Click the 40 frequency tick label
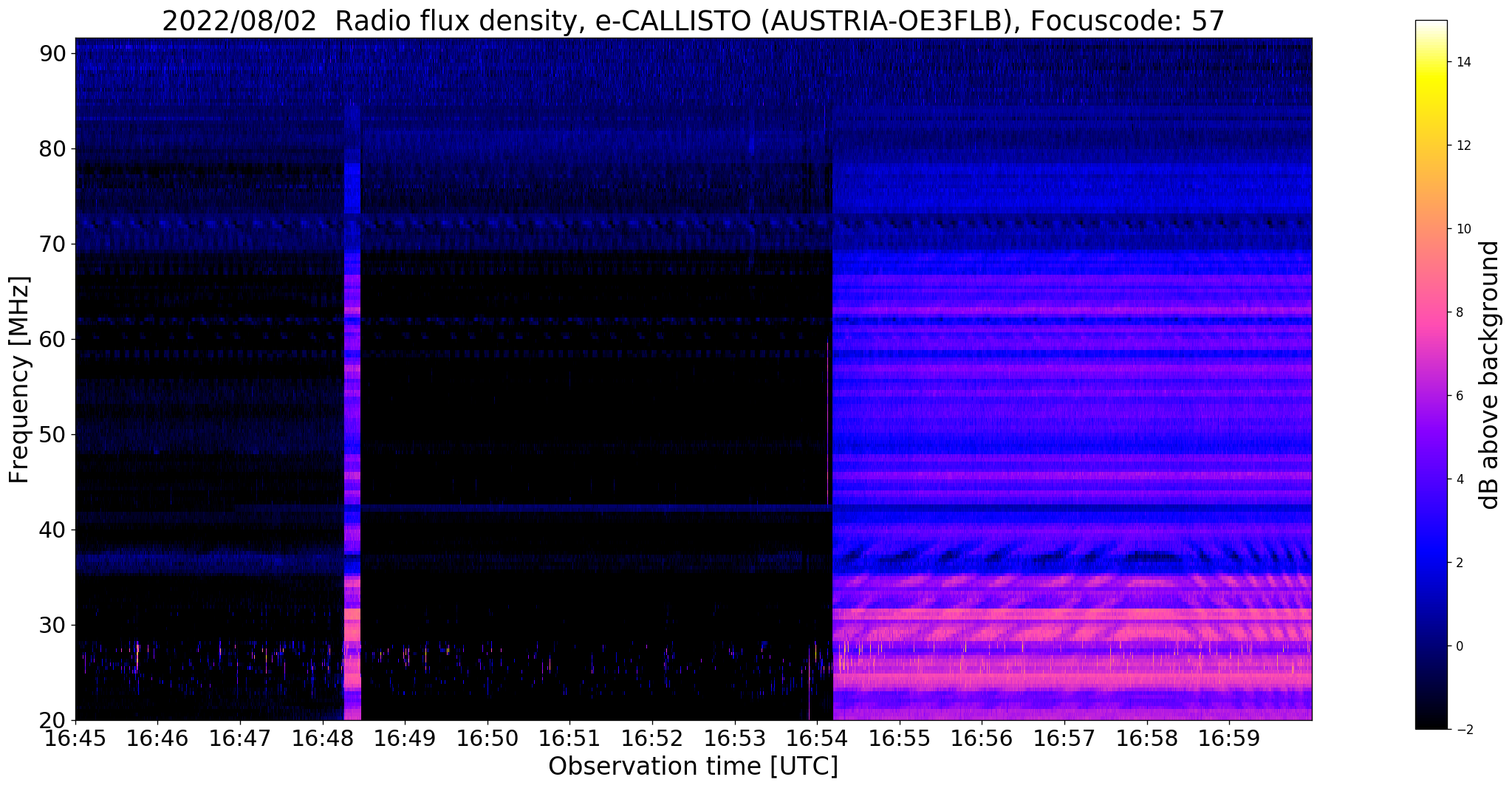Screen dimensions: 1512x788 click(52, 530)
